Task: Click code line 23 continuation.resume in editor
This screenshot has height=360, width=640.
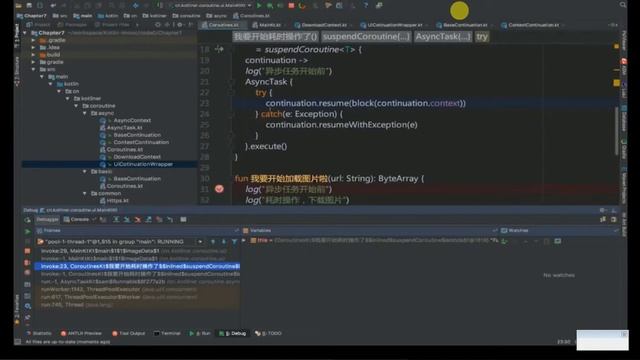Action: pos(365,103)
